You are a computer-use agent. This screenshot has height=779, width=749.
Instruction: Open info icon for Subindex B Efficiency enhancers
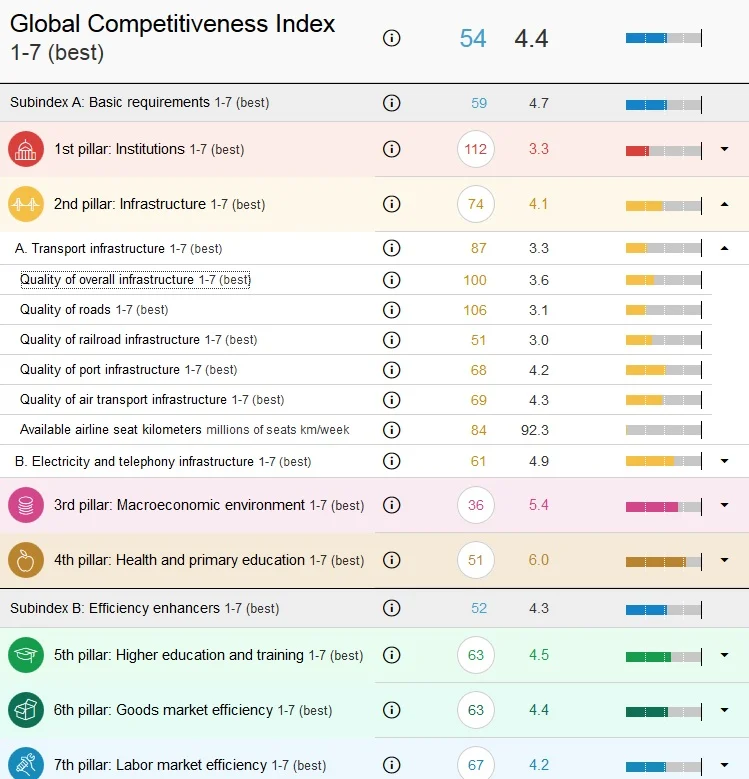(x=391, y=608)
